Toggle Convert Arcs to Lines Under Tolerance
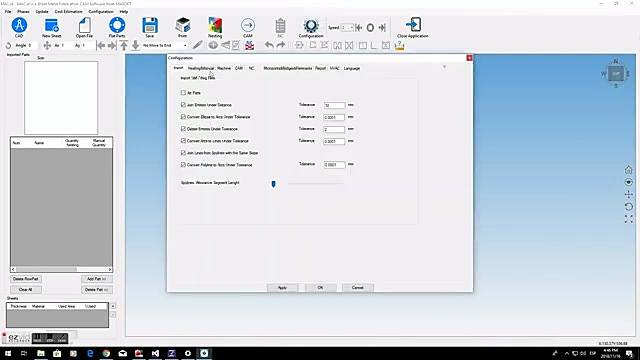Viewport: 640px width, 360px height. (x=183, y=141)
